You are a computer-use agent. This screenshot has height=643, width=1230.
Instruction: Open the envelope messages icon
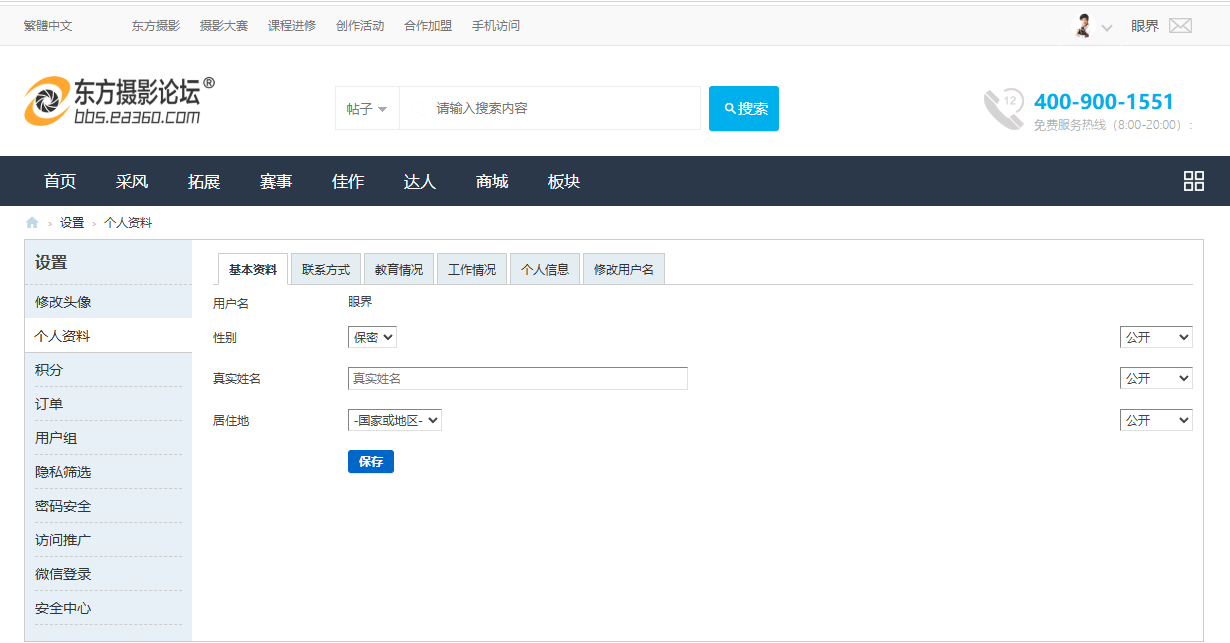click(x=1180, y=26)
